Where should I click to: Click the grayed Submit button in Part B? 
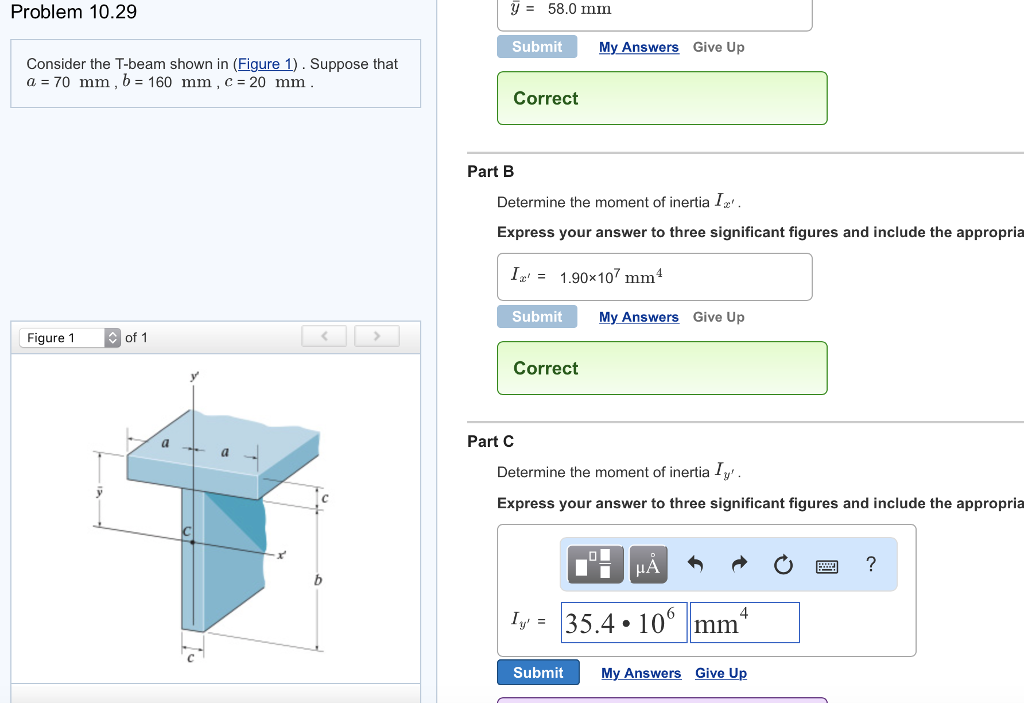[537, 316]
